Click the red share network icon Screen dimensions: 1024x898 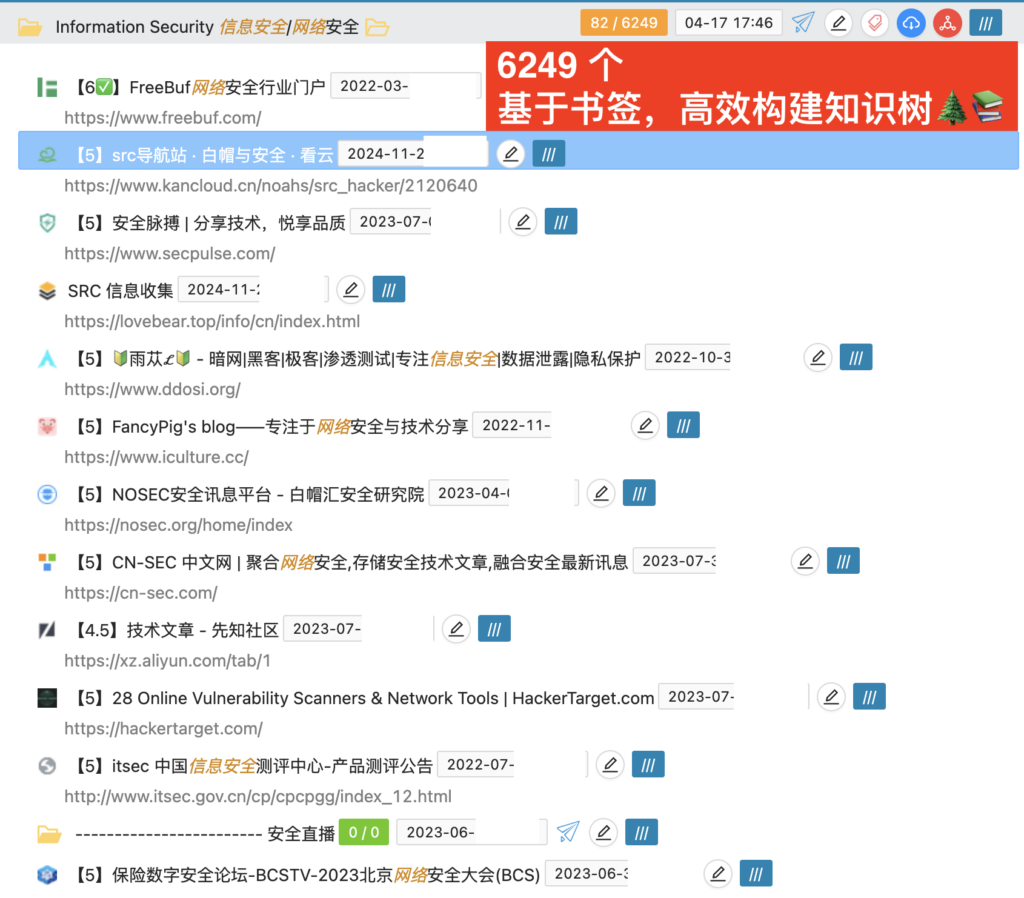tap(948, 24)
